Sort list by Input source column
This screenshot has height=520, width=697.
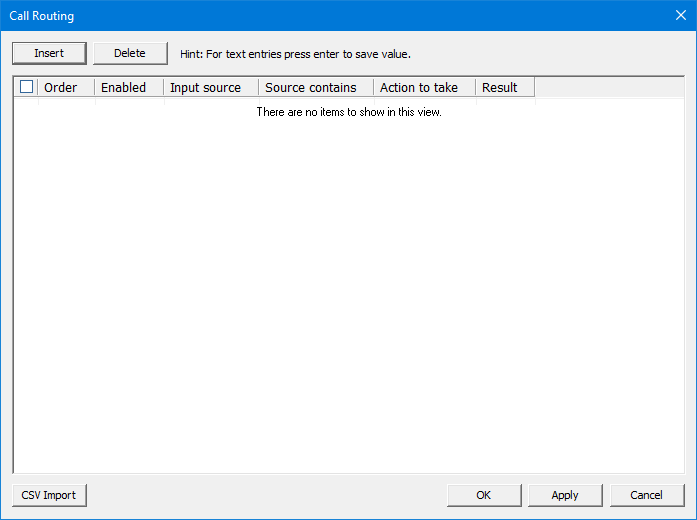pyautogui.click(x=206, y=87)
